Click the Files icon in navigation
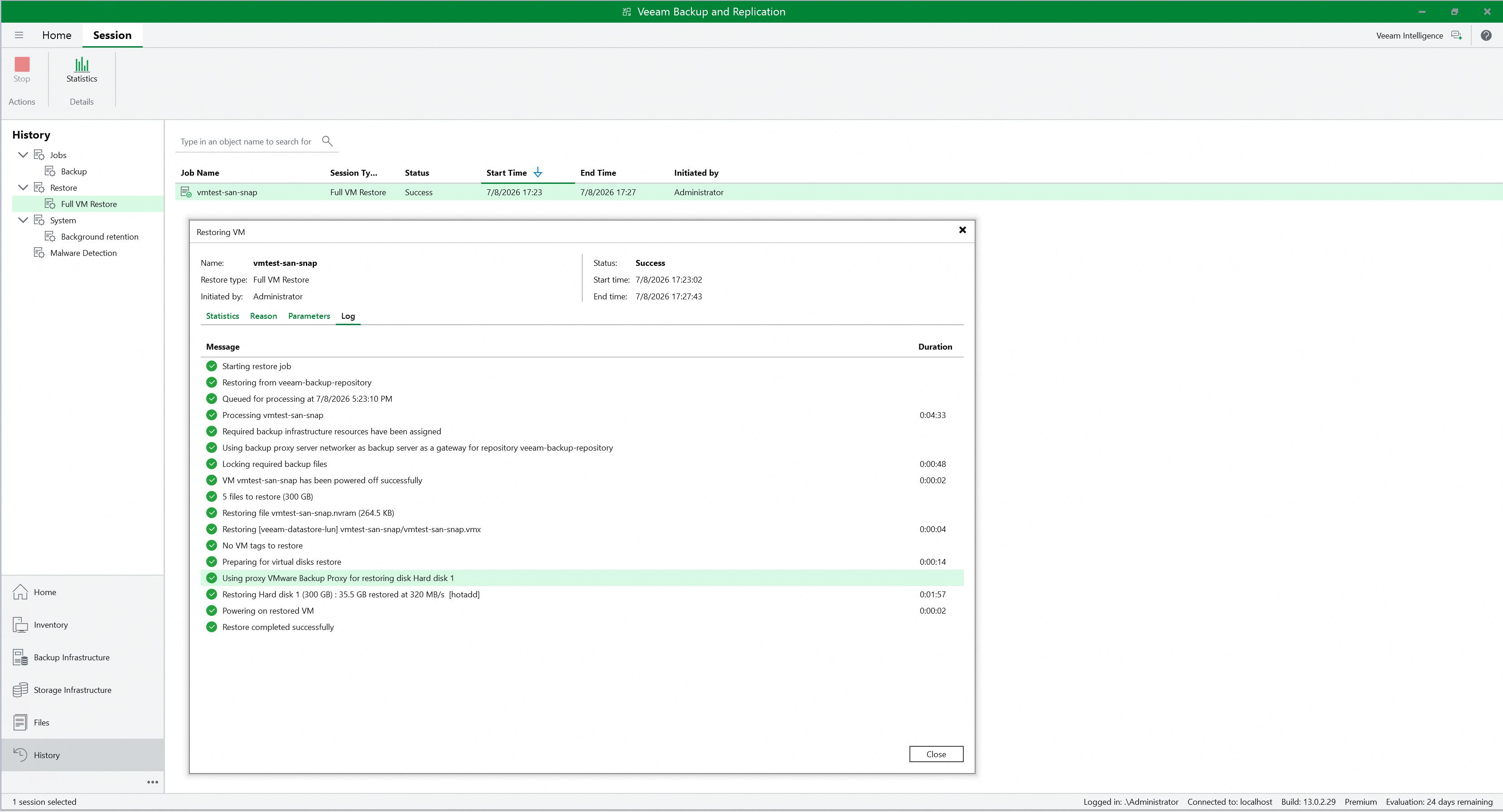The image size is (1503, 812). click(20, 723)
